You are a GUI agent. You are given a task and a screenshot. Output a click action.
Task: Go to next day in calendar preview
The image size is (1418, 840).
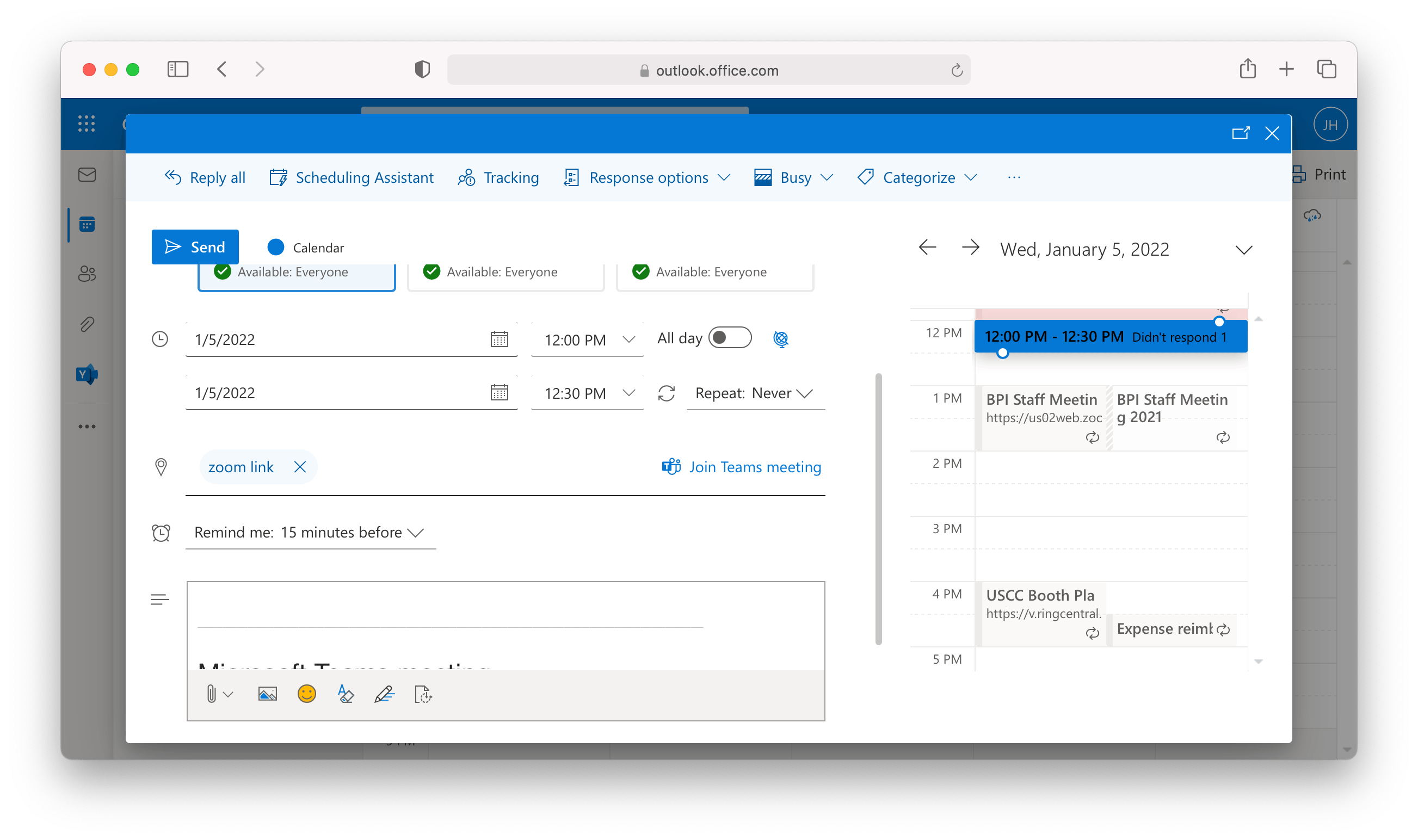[x=970, y=248]
